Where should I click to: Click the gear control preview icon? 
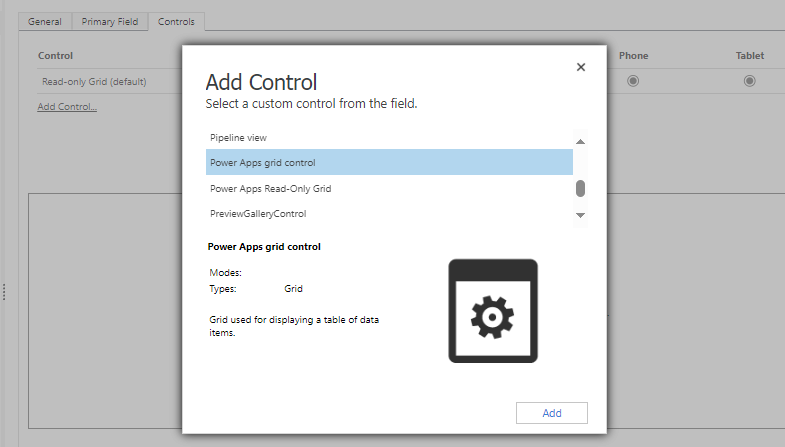pos(493,310)
